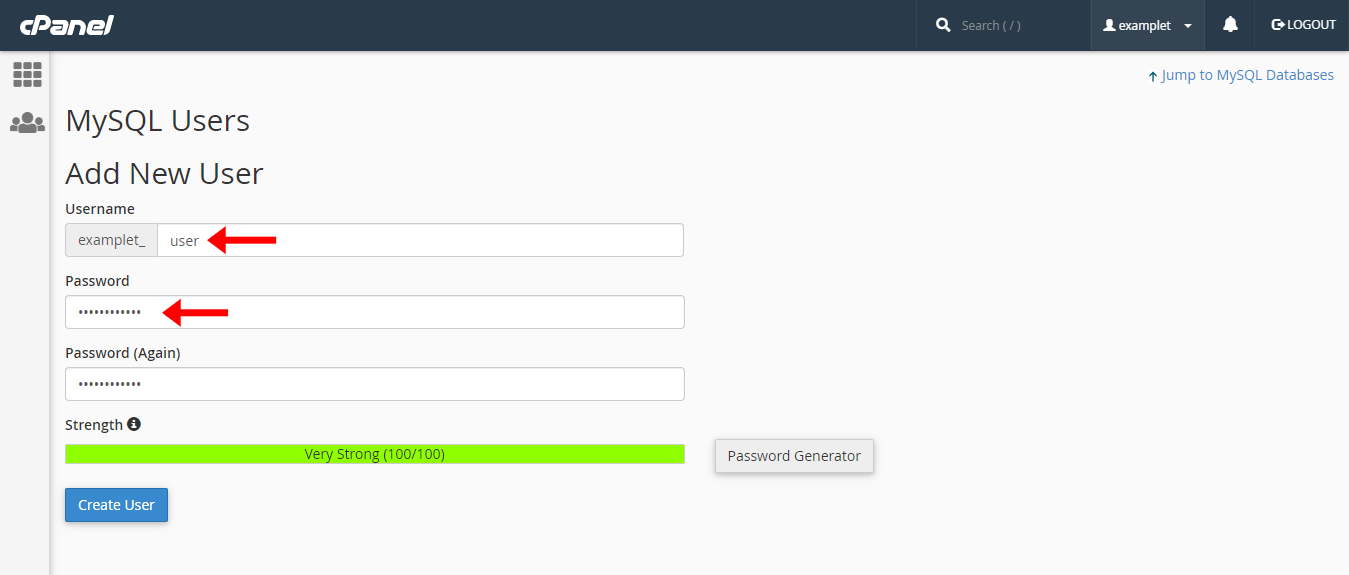
Task: Expand the examplet account dropdown arrow
Action: pos(1188,26)
